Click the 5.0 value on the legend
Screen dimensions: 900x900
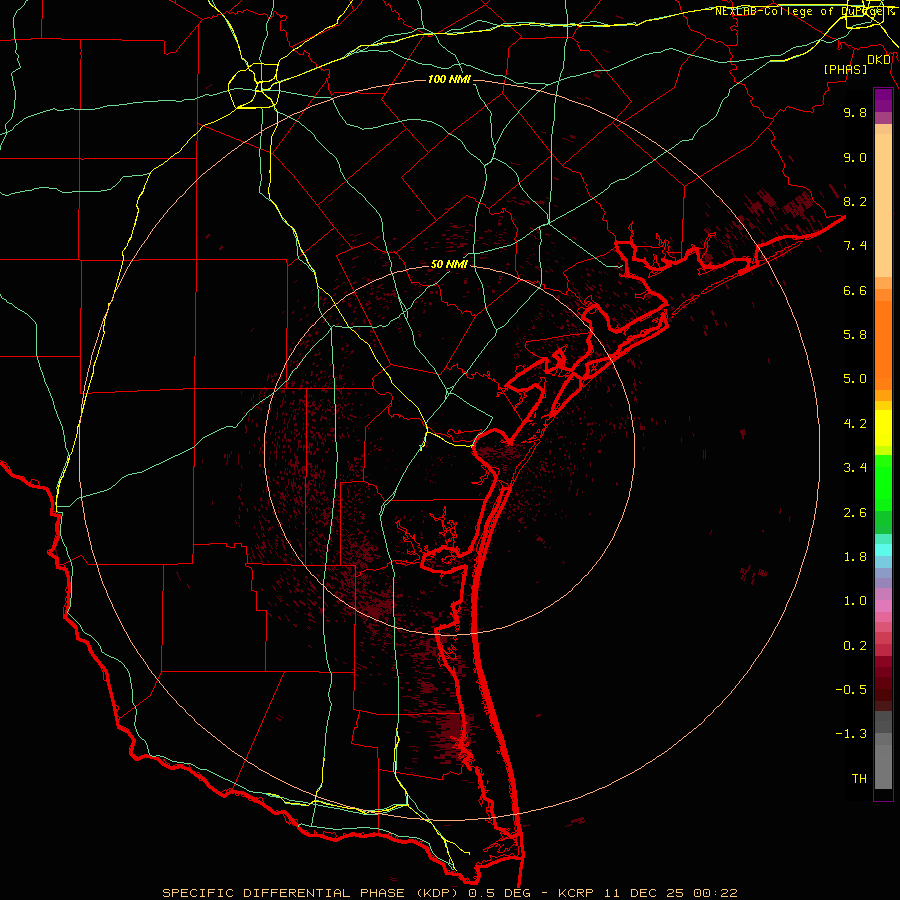(855, 379)
